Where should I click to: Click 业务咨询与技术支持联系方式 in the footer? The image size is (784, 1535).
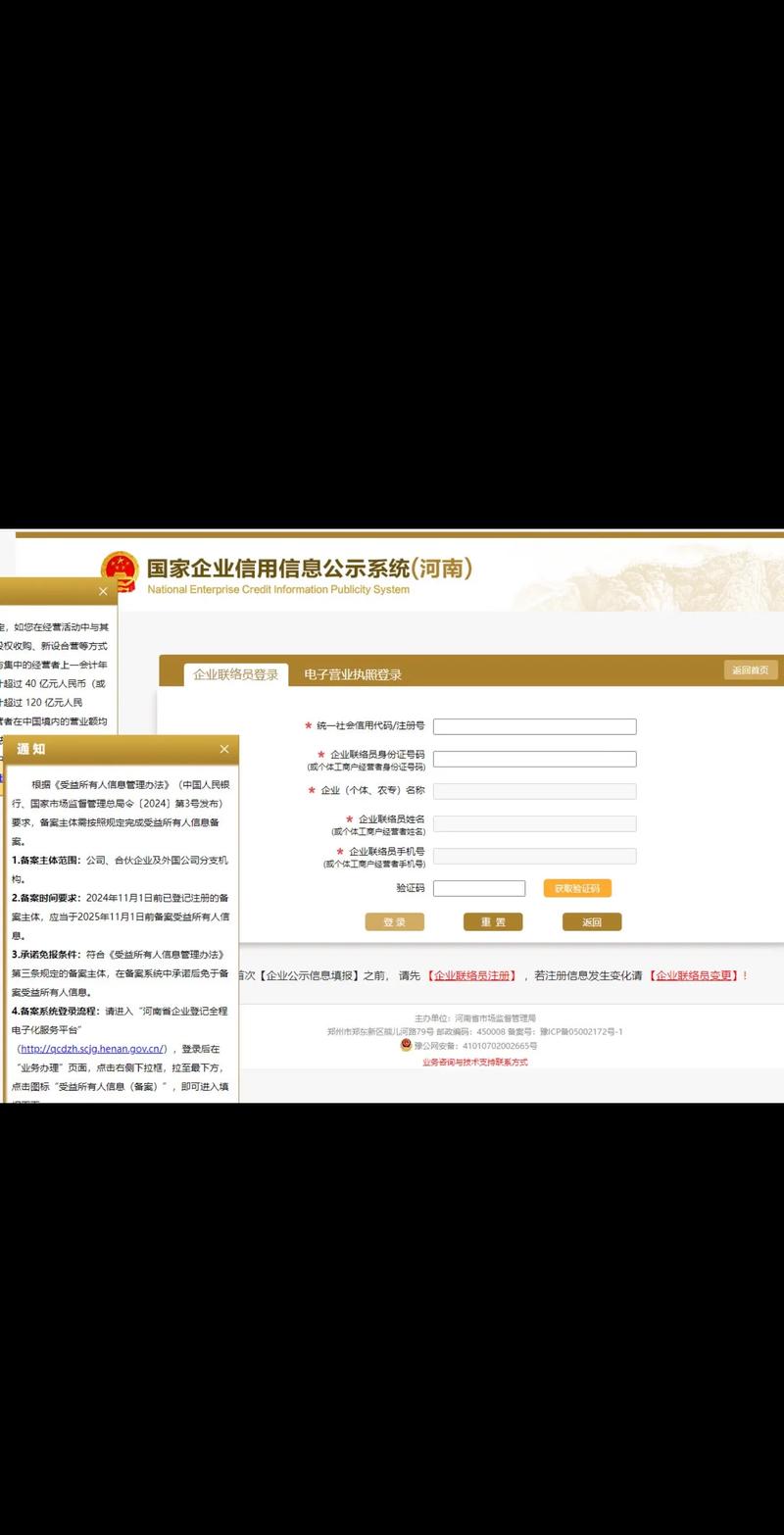477,1062
